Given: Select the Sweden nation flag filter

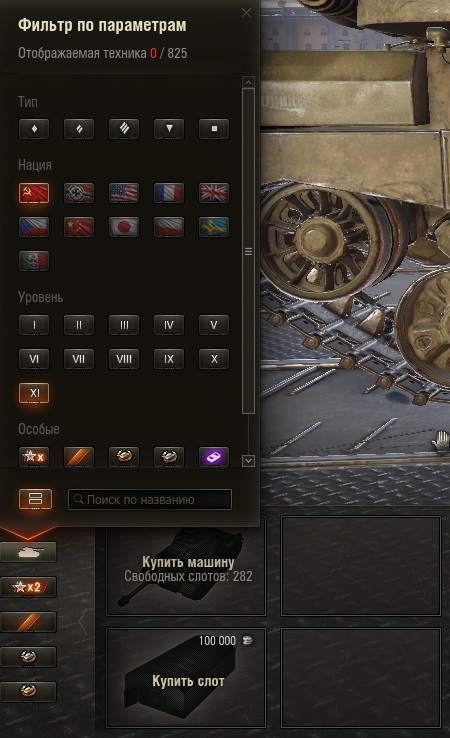Looking at the screenshot, I should pos(214,227).
